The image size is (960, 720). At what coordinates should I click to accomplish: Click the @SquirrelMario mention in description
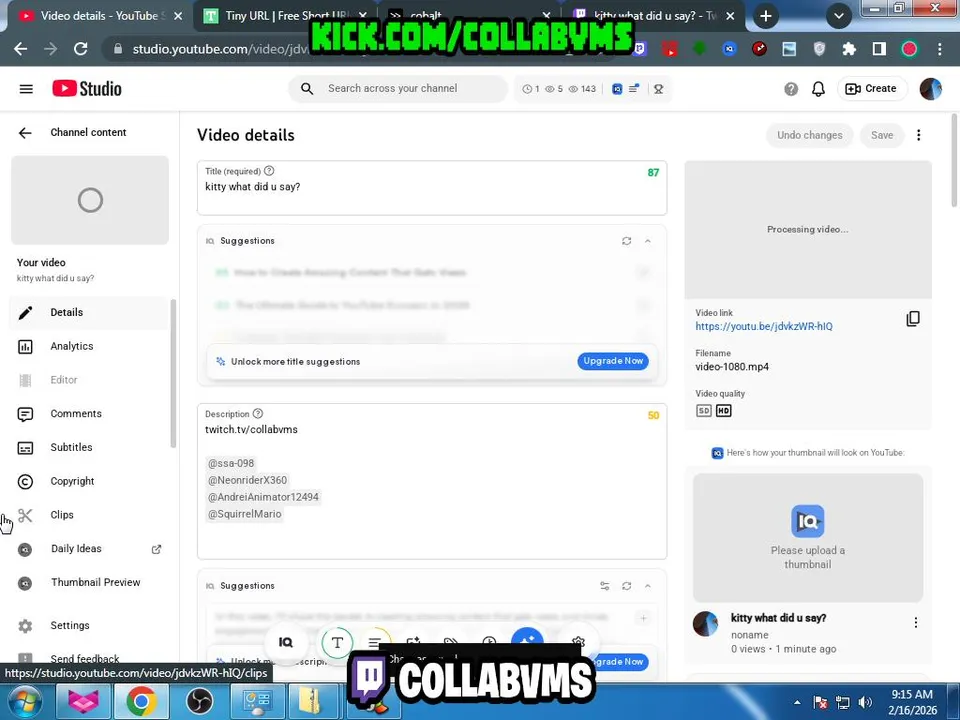click(x=245, y=514)
